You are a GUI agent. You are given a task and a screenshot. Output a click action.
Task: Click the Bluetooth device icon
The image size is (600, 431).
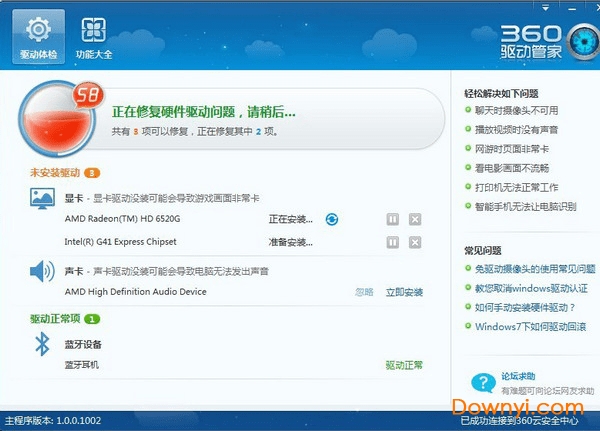click(43, 345)
